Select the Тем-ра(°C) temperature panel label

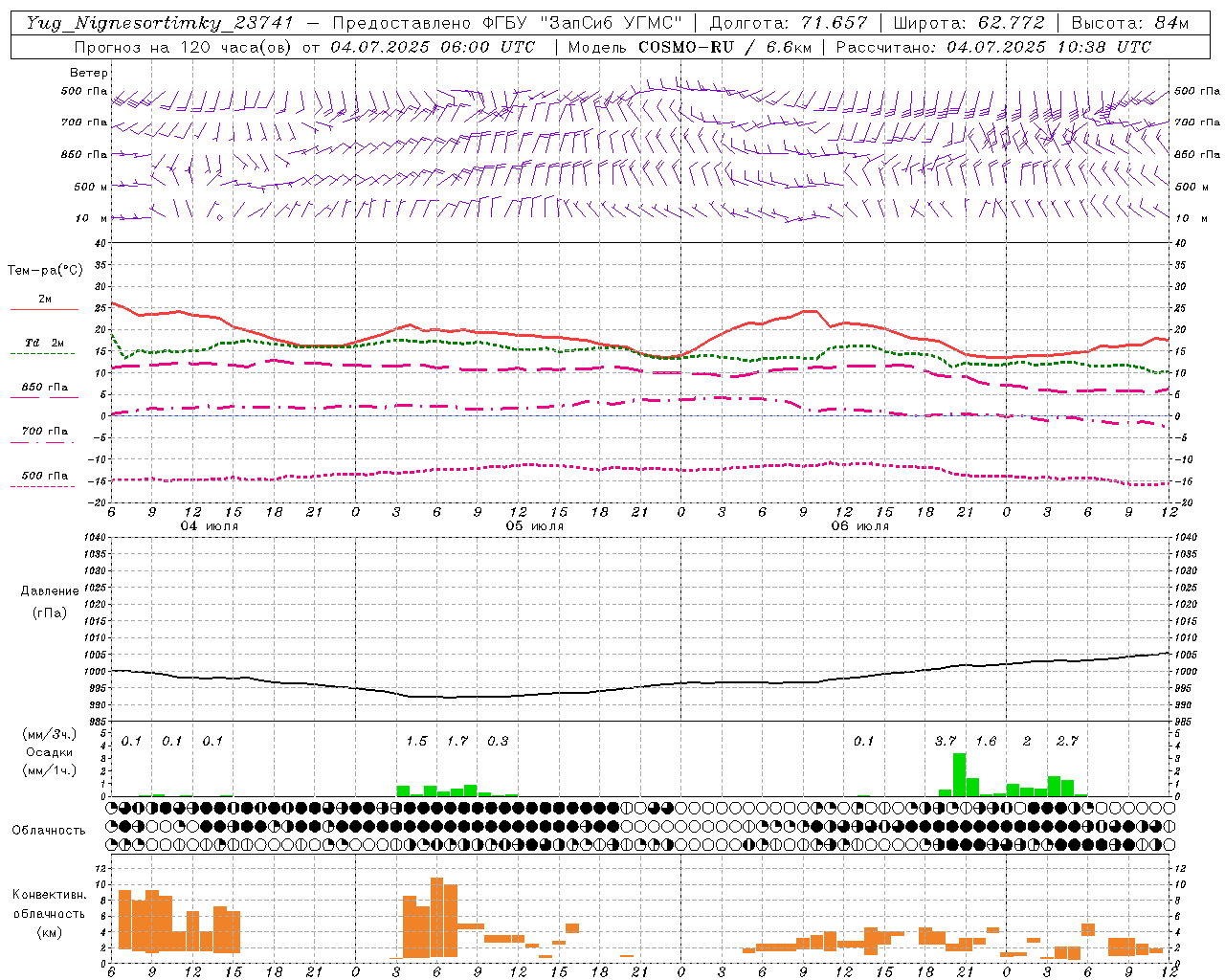pos(46,271)
